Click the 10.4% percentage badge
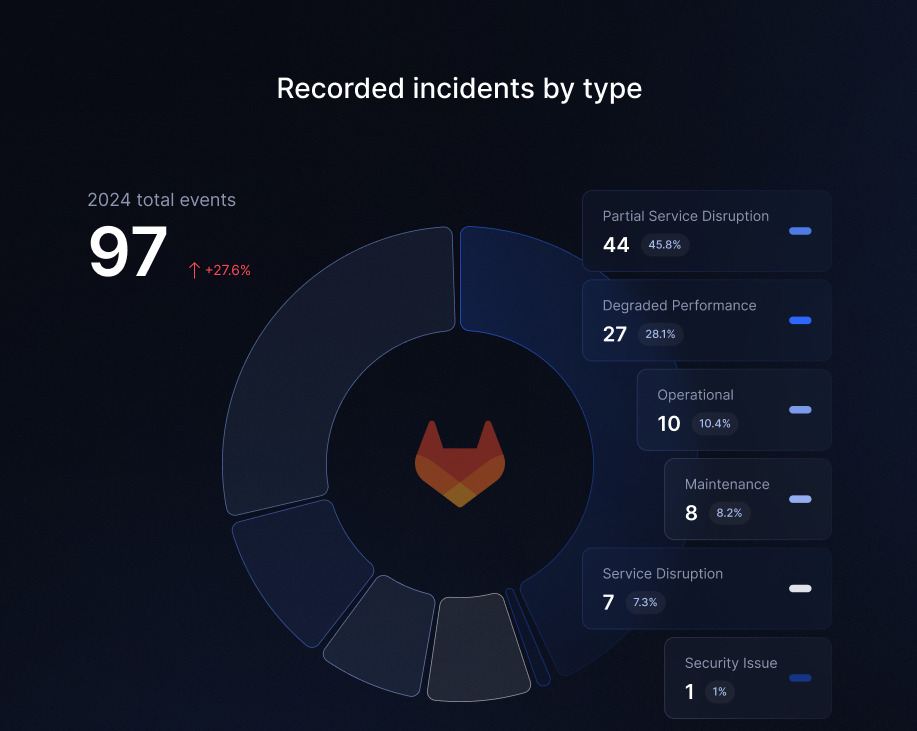 click(x=715, y=423)
